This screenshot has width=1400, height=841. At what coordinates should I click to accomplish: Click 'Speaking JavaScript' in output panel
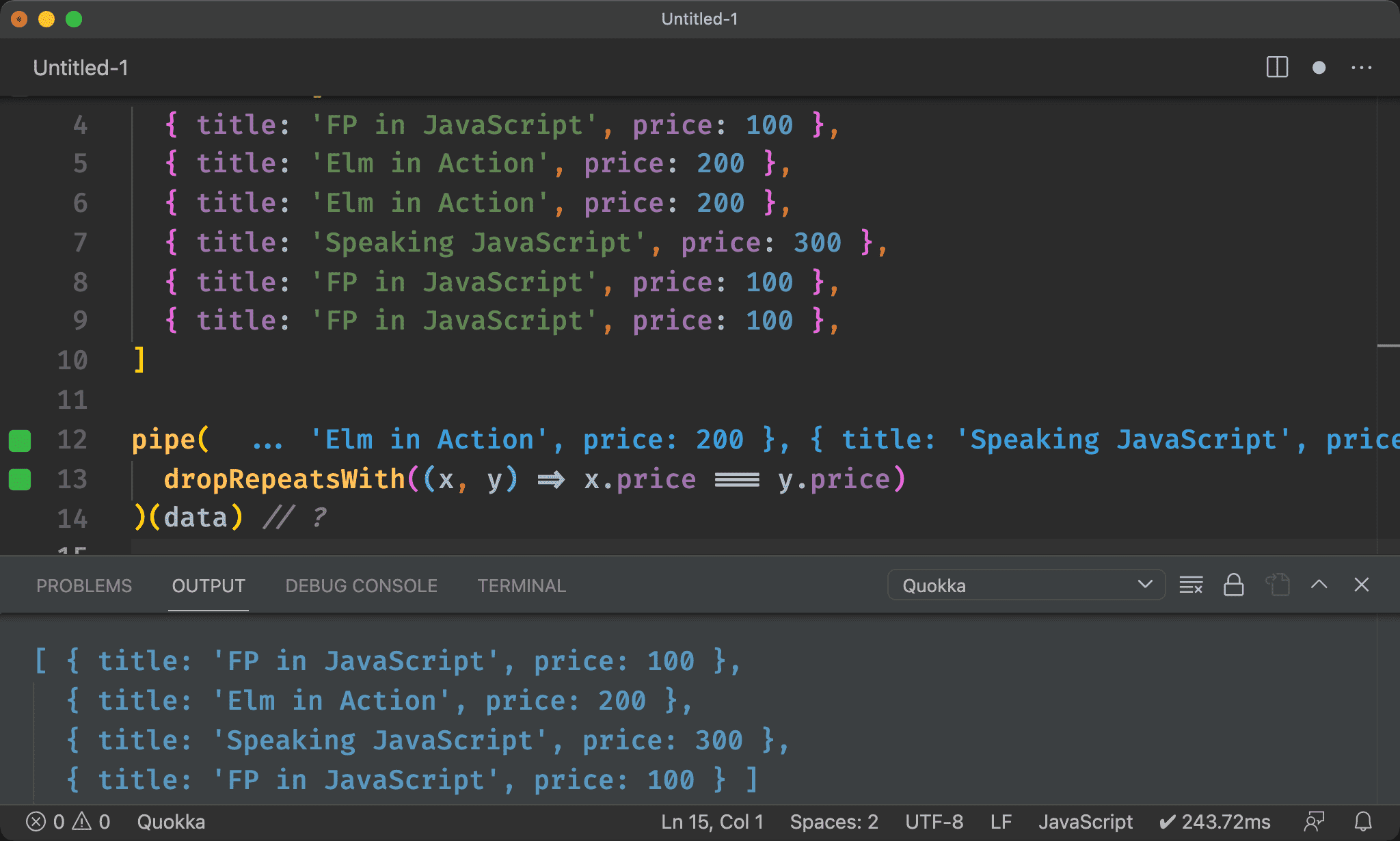(380, 740)
